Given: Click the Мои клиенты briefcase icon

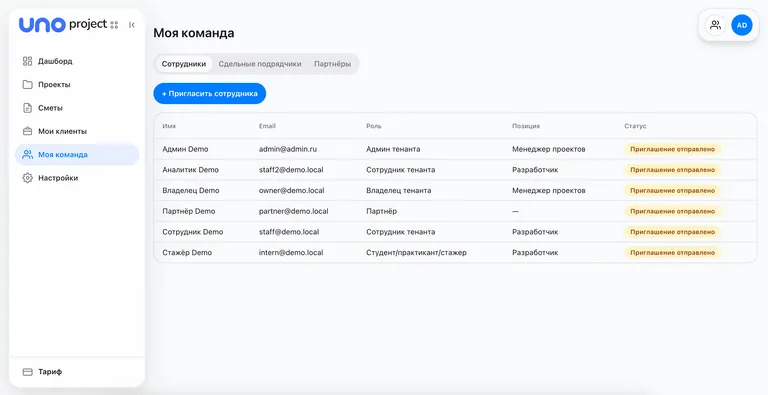Looking at the screenshot, I should (27, 131).
